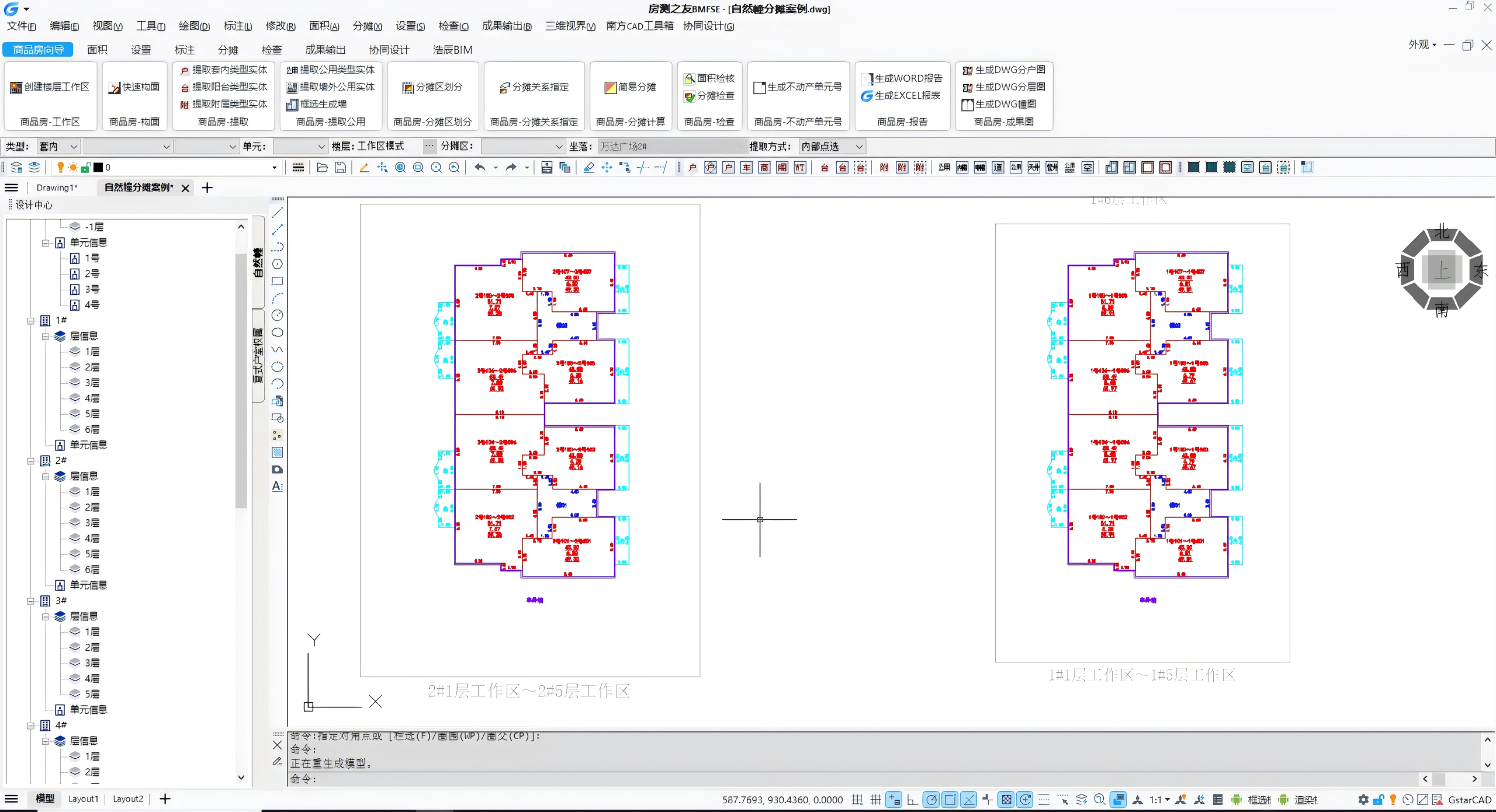Click 分摊关系指定 button
The height and width of the screenshot is (812, 1496).
[534, 88]
